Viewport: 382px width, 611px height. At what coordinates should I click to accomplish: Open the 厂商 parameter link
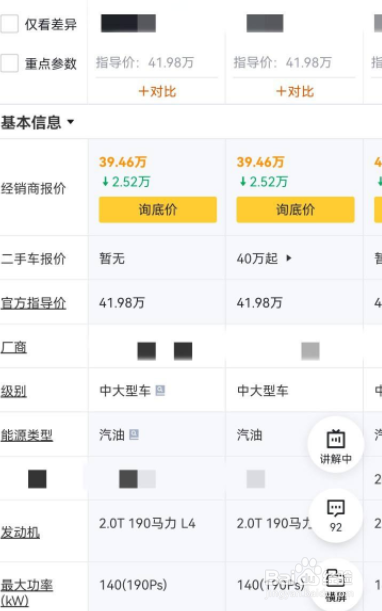14,347
